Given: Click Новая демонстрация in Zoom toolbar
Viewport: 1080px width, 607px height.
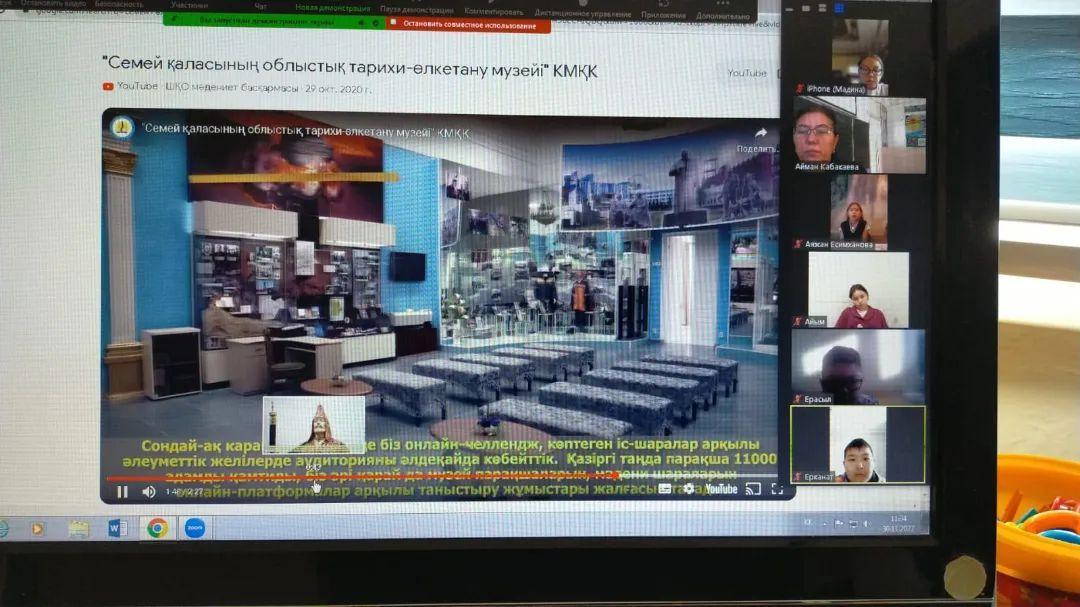Looking at the screenshot, I should click(333, 8).
